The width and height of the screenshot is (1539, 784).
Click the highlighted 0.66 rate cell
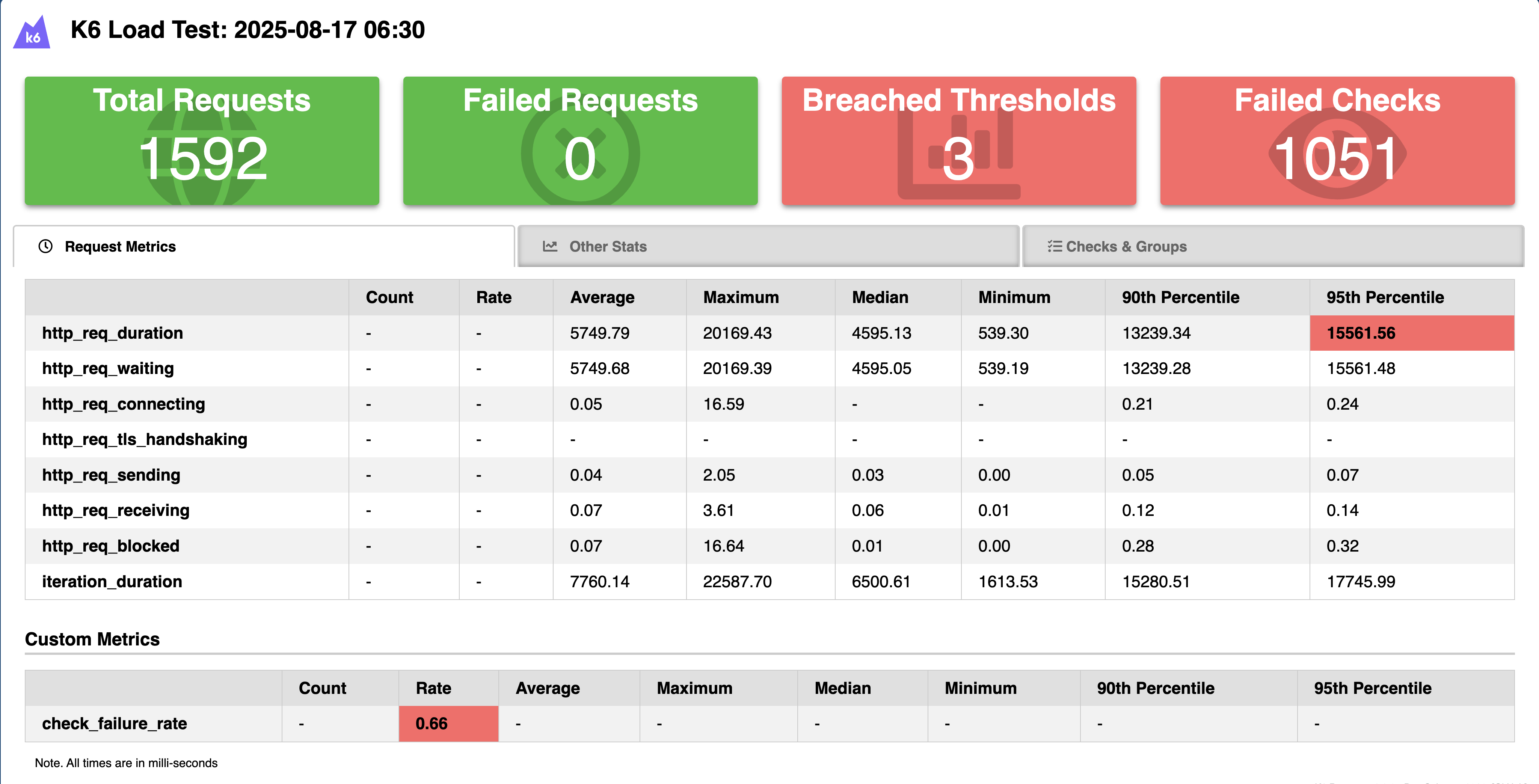pos(449,724)
